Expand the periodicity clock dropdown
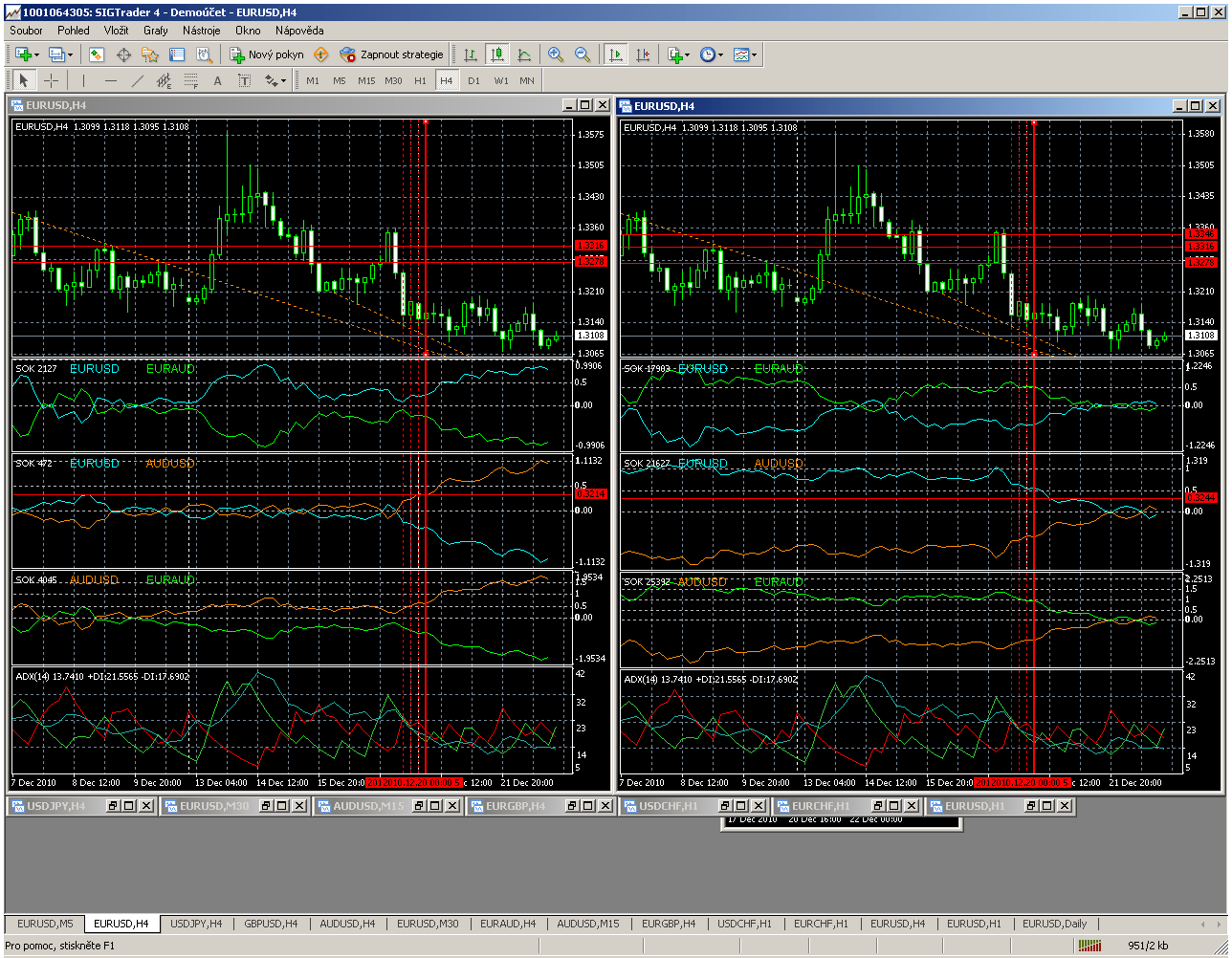 (x=720, y=55)
